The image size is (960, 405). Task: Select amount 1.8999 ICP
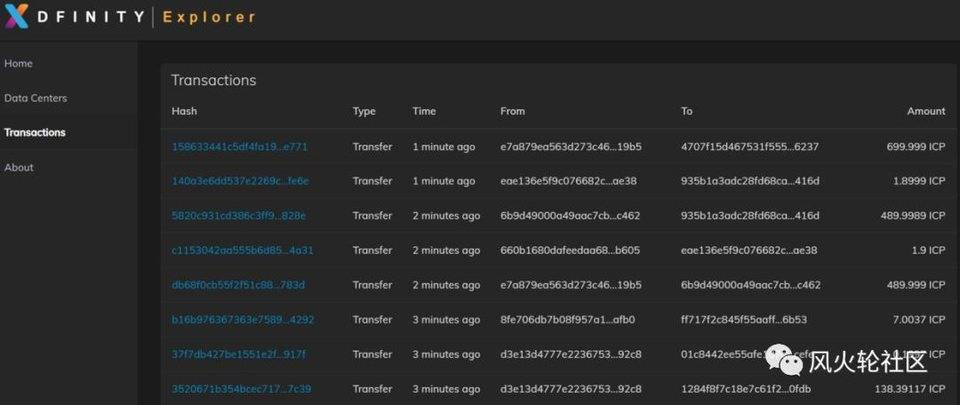pyautogui.click(x=920, y=181)
